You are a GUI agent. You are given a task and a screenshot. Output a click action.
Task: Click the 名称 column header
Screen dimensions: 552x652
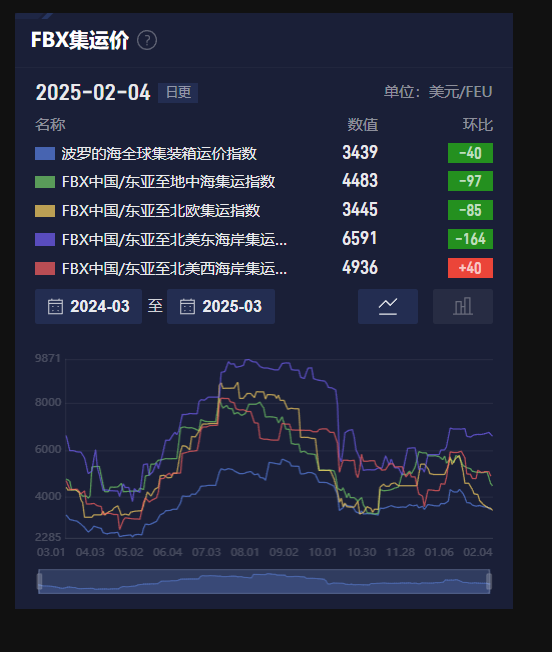pos(50,125)
